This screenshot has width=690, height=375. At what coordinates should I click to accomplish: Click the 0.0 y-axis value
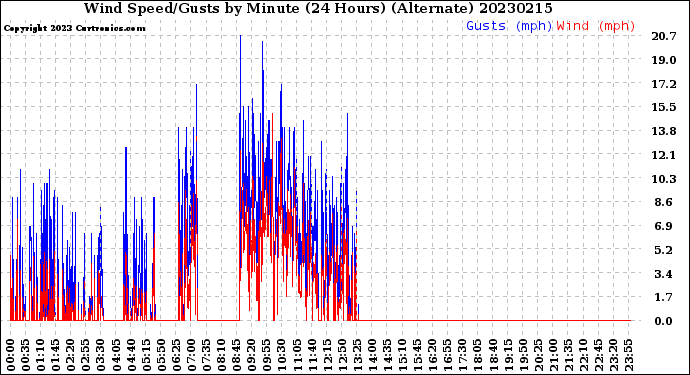pyautogui.click(x=664, y=321)
